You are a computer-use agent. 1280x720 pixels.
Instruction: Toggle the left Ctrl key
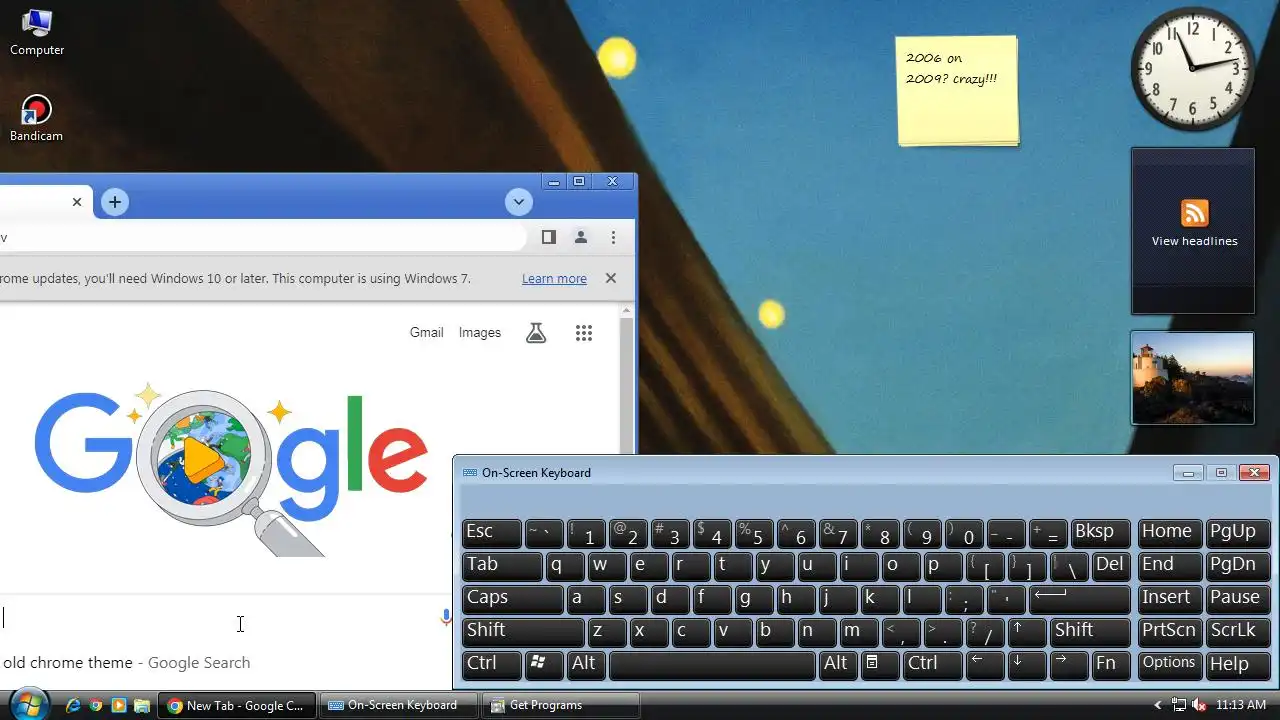(x=492, y=665)
